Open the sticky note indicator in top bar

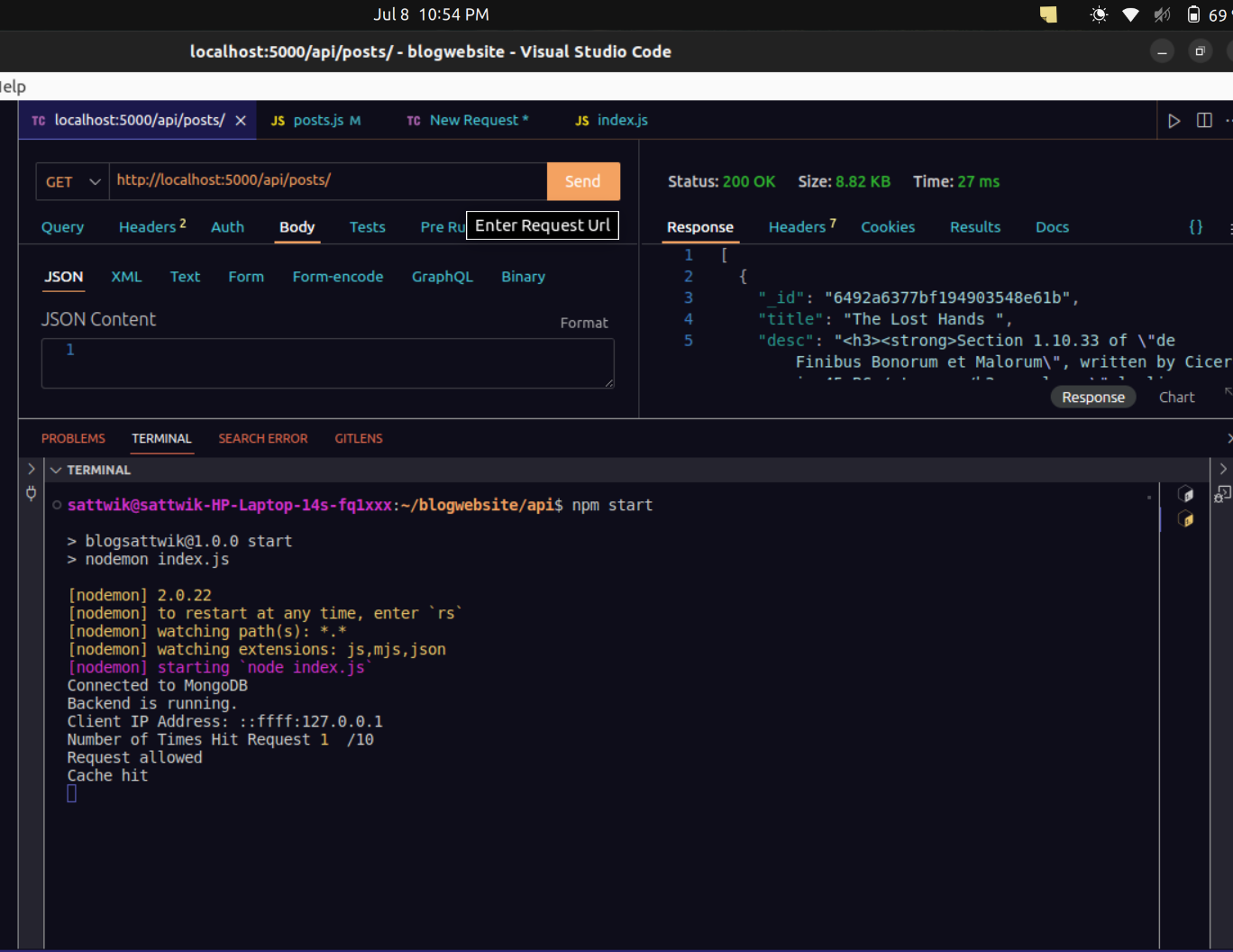pyautogui.click(x=1048, y=14)
